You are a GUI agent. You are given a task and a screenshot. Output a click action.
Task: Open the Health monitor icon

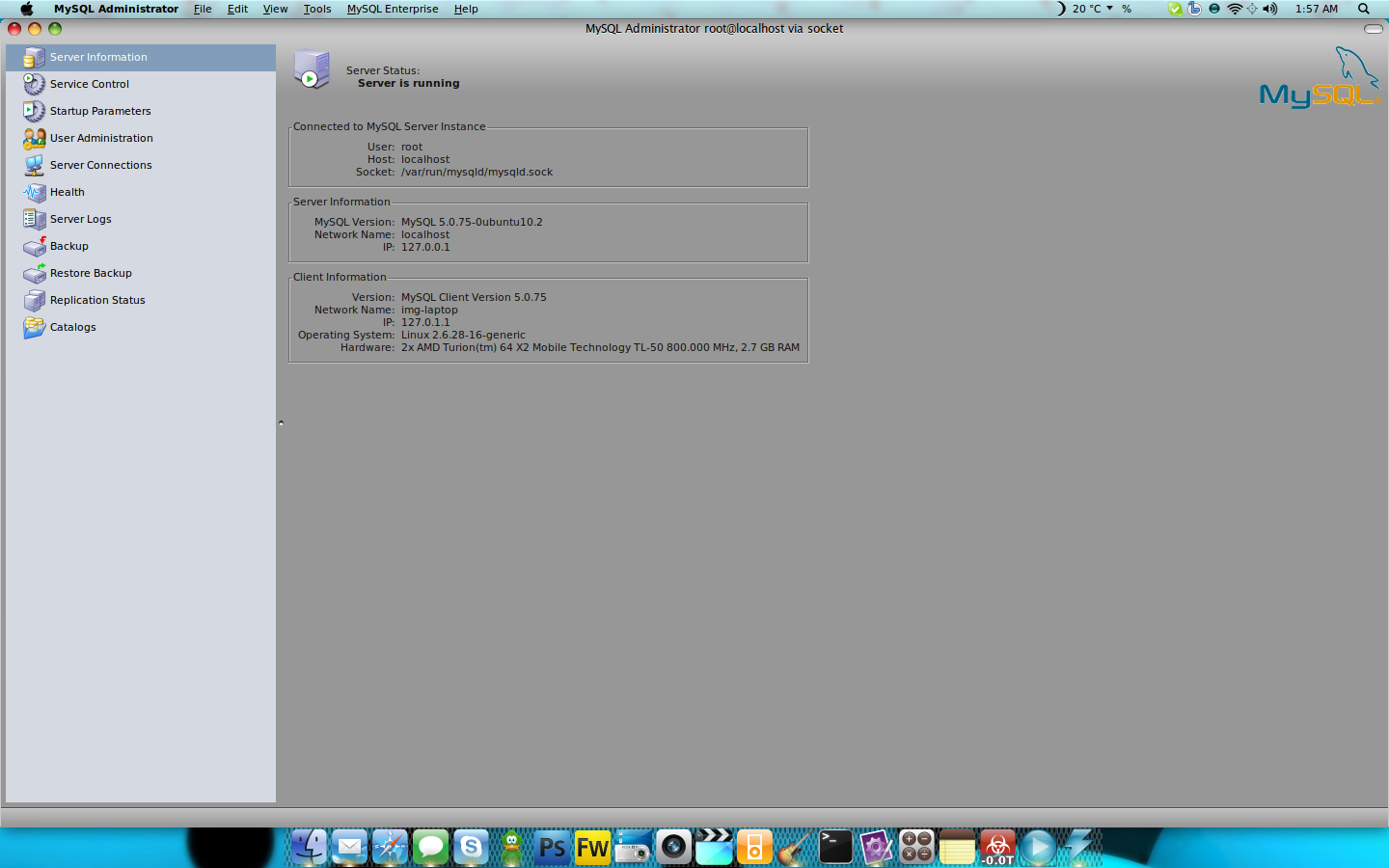click(34, 192)
